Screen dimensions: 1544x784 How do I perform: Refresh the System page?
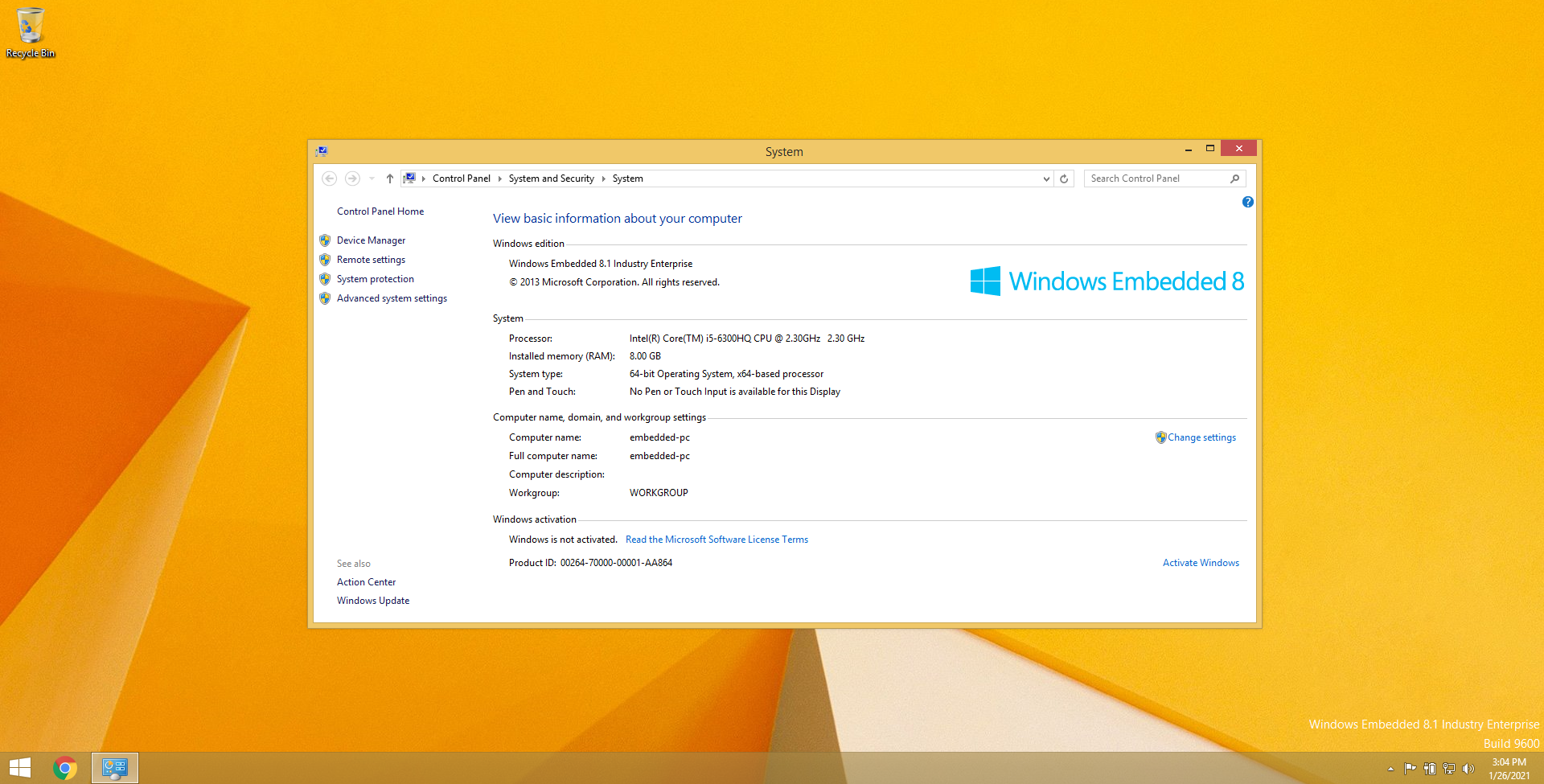click(1064, 179)
